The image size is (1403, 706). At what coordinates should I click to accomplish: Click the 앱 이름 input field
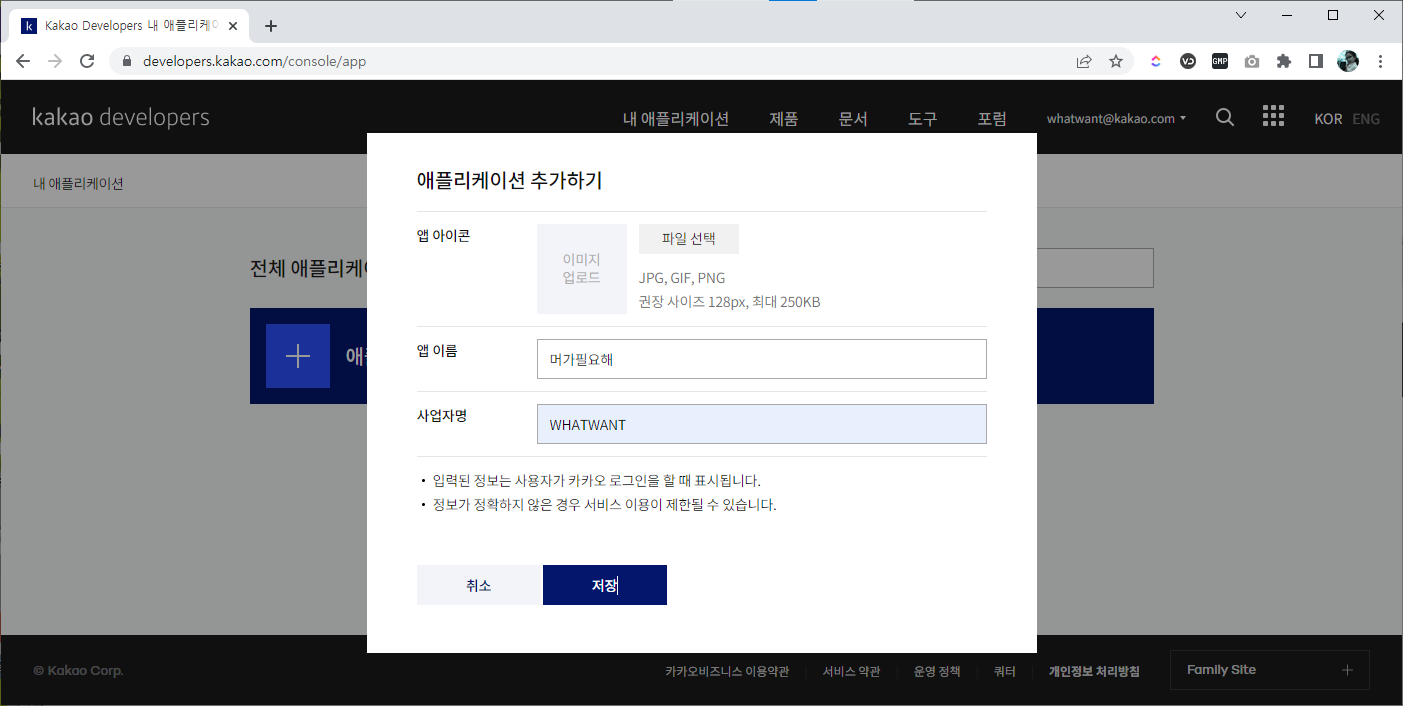[762, 359]
